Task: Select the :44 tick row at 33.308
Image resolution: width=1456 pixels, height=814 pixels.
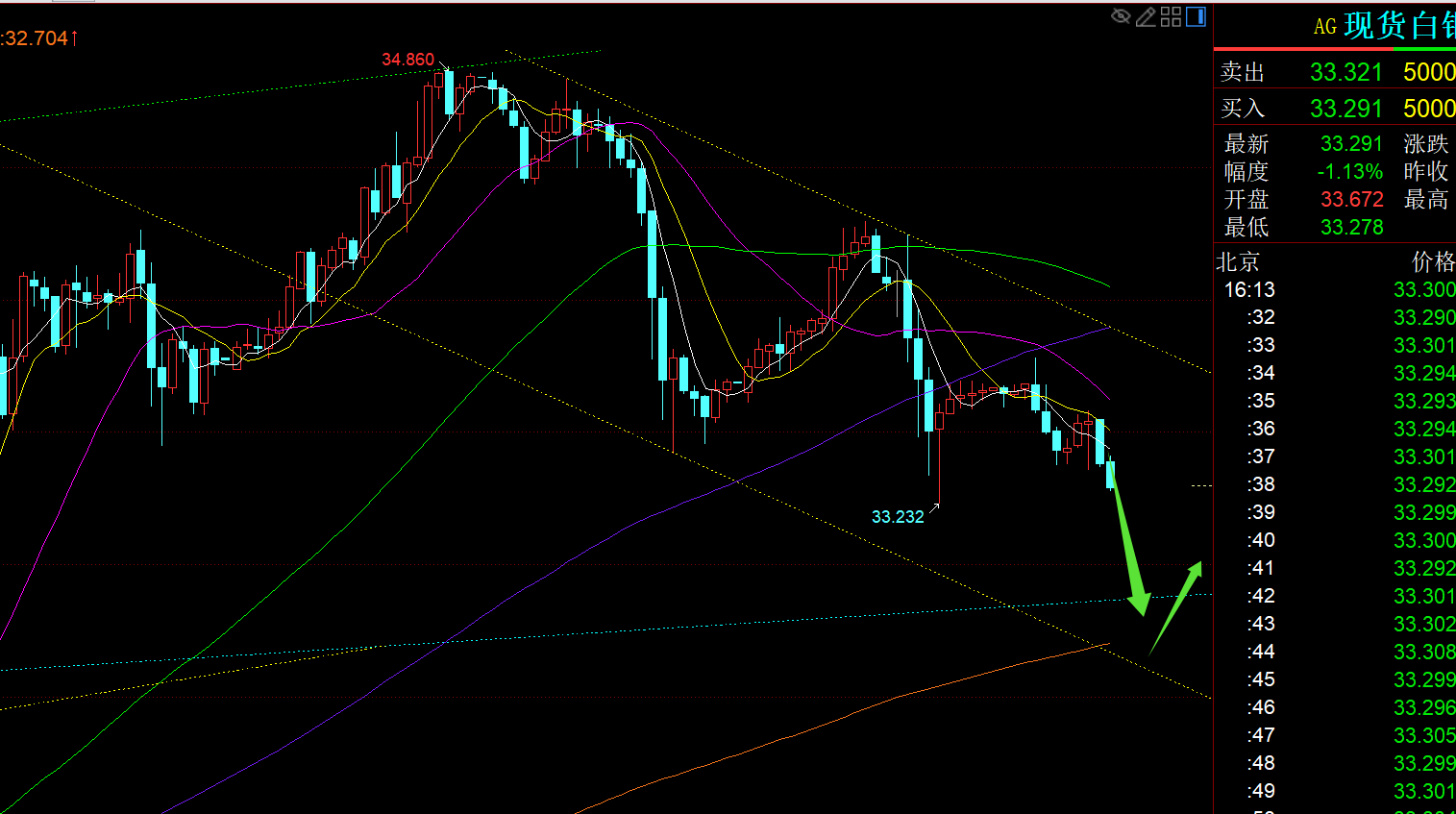Action: coord(1336,653)
